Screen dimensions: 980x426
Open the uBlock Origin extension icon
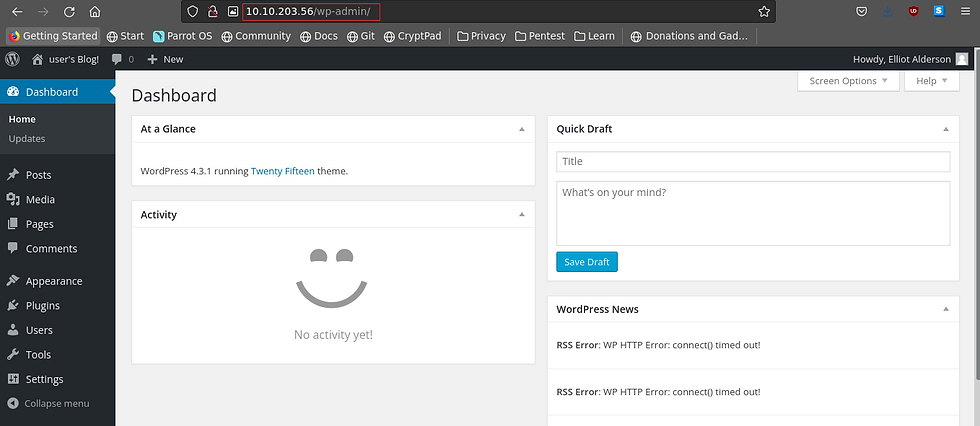(913, 11)
